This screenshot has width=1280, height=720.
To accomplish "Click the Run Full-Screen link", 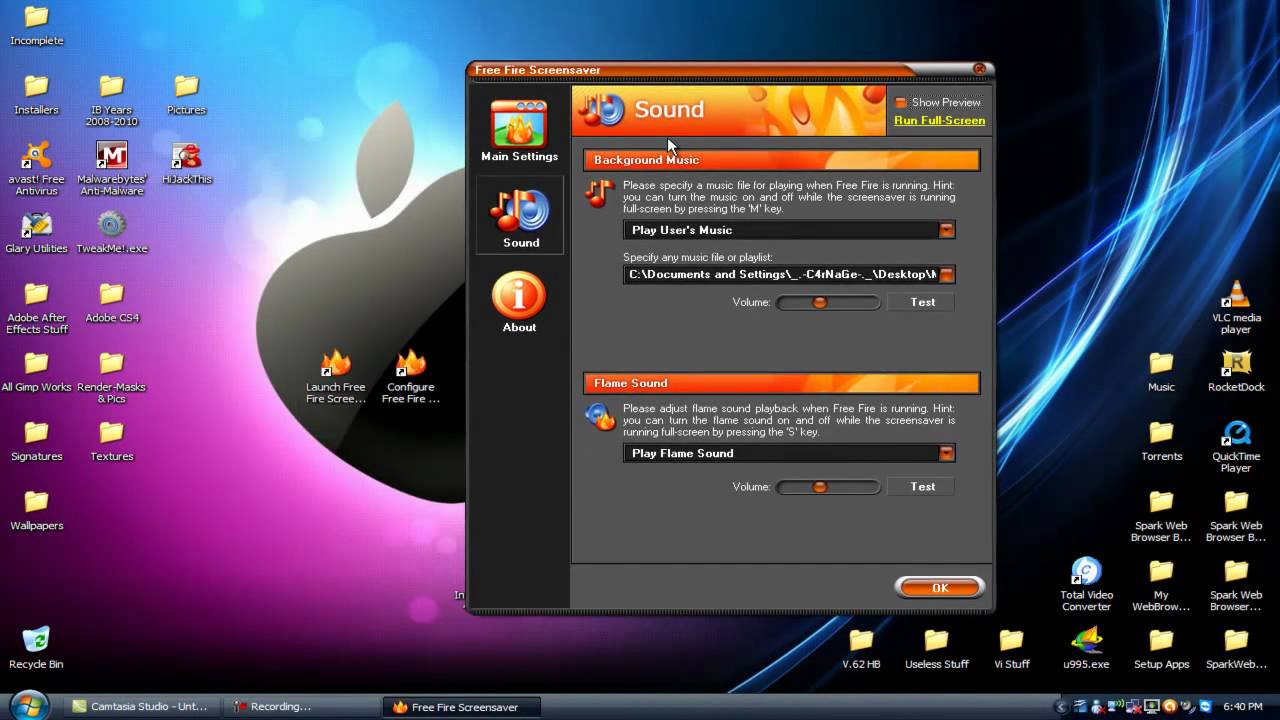I will click(939, 120).
